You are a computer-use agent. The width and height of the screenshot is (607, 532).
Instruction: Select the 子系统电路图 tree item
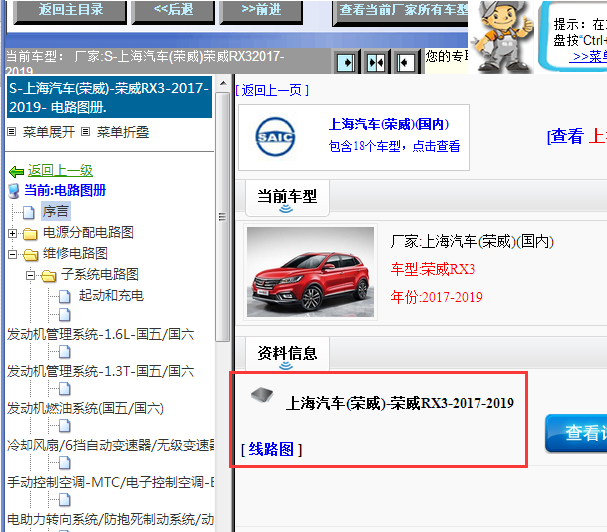(100, 274)
